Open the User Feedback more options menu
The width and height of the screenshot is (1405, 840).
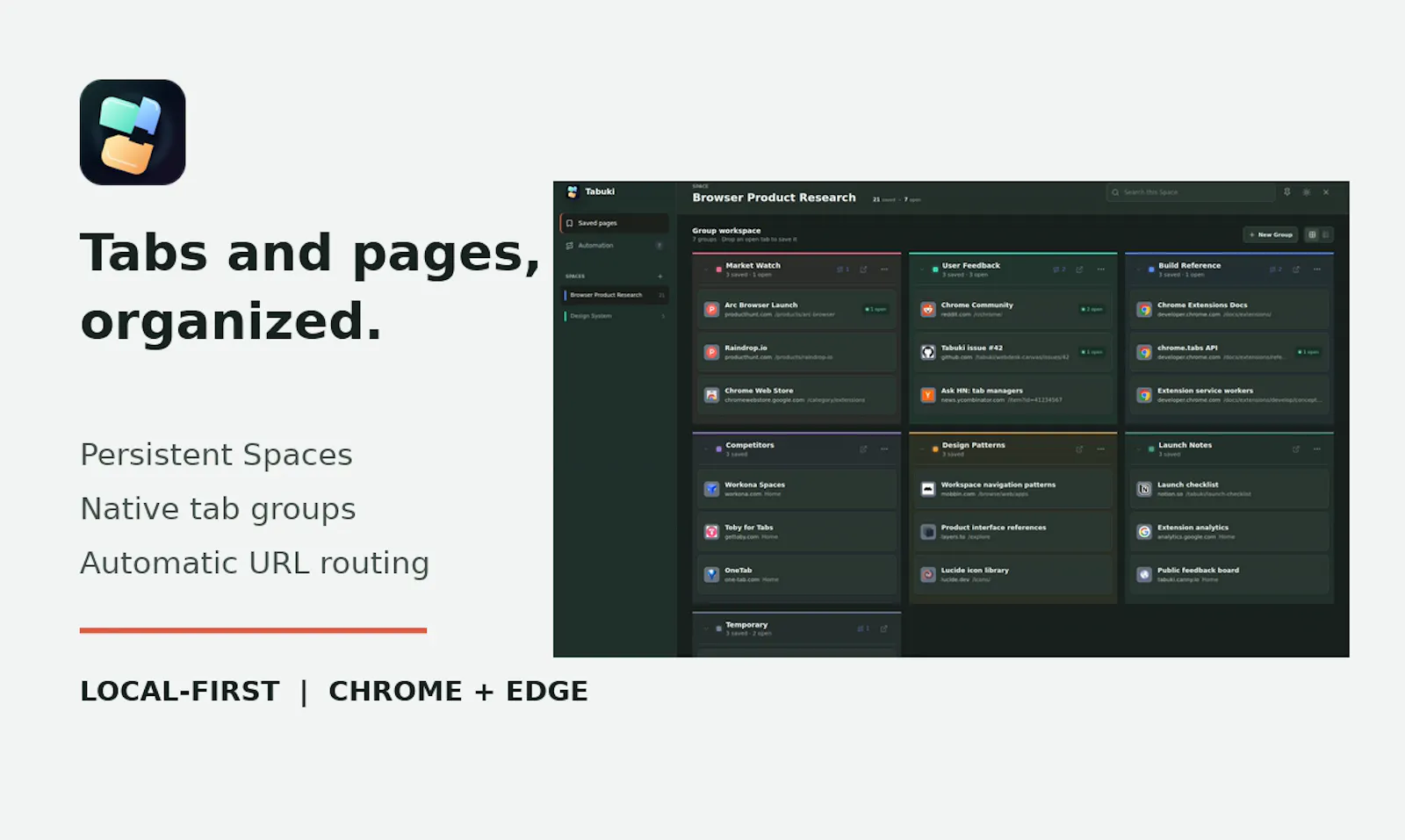point(1101,269)
